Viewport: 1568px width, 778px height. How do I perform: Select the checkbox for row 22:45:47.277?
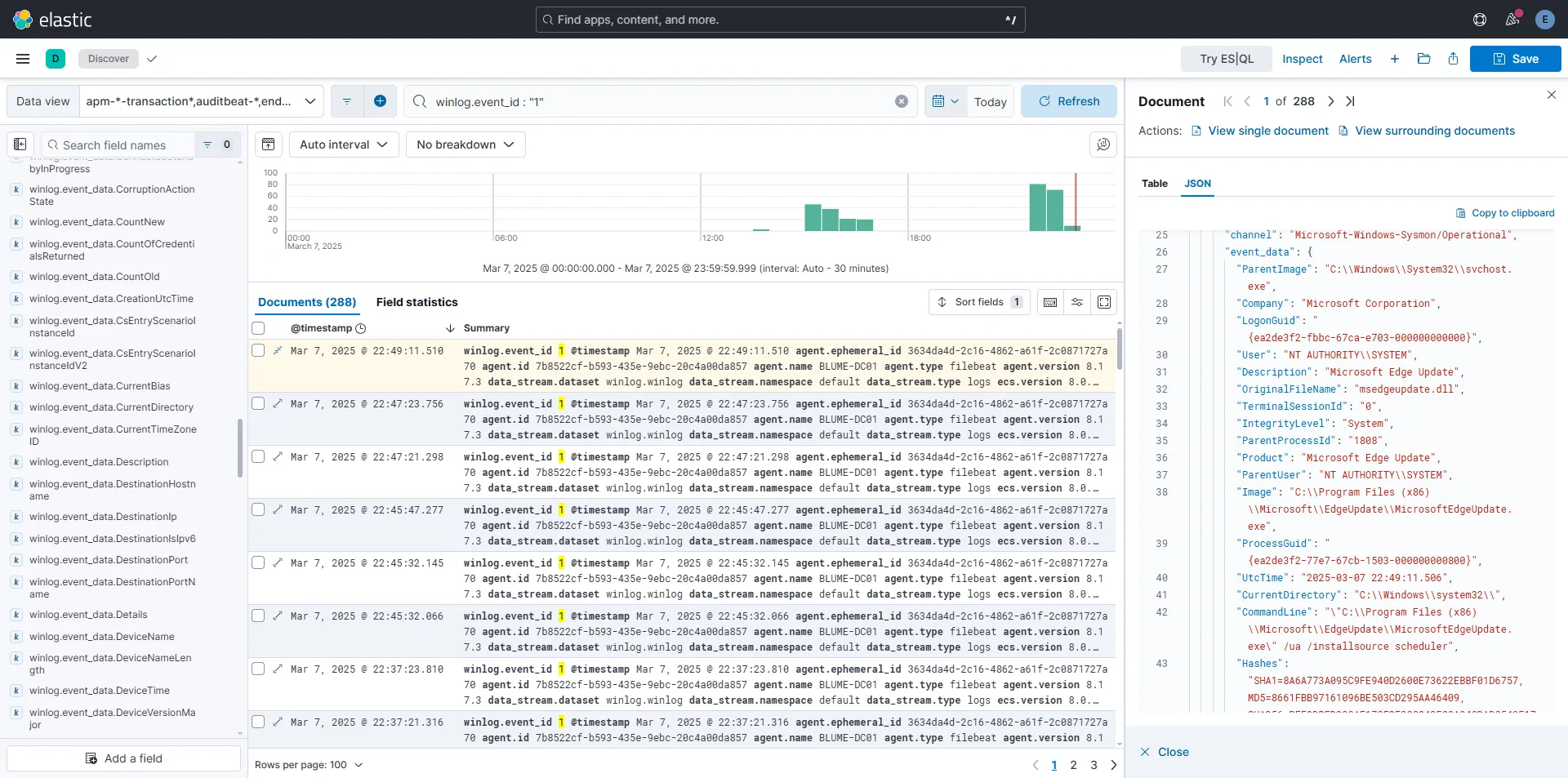pos(258,510)
